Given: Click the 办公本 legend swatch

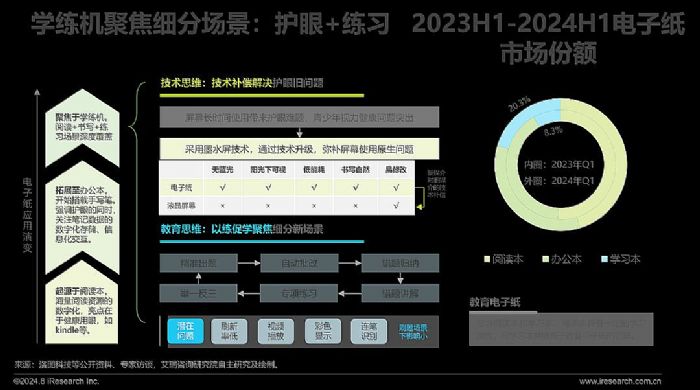Looking at the screenshot, I should point(545,259).
